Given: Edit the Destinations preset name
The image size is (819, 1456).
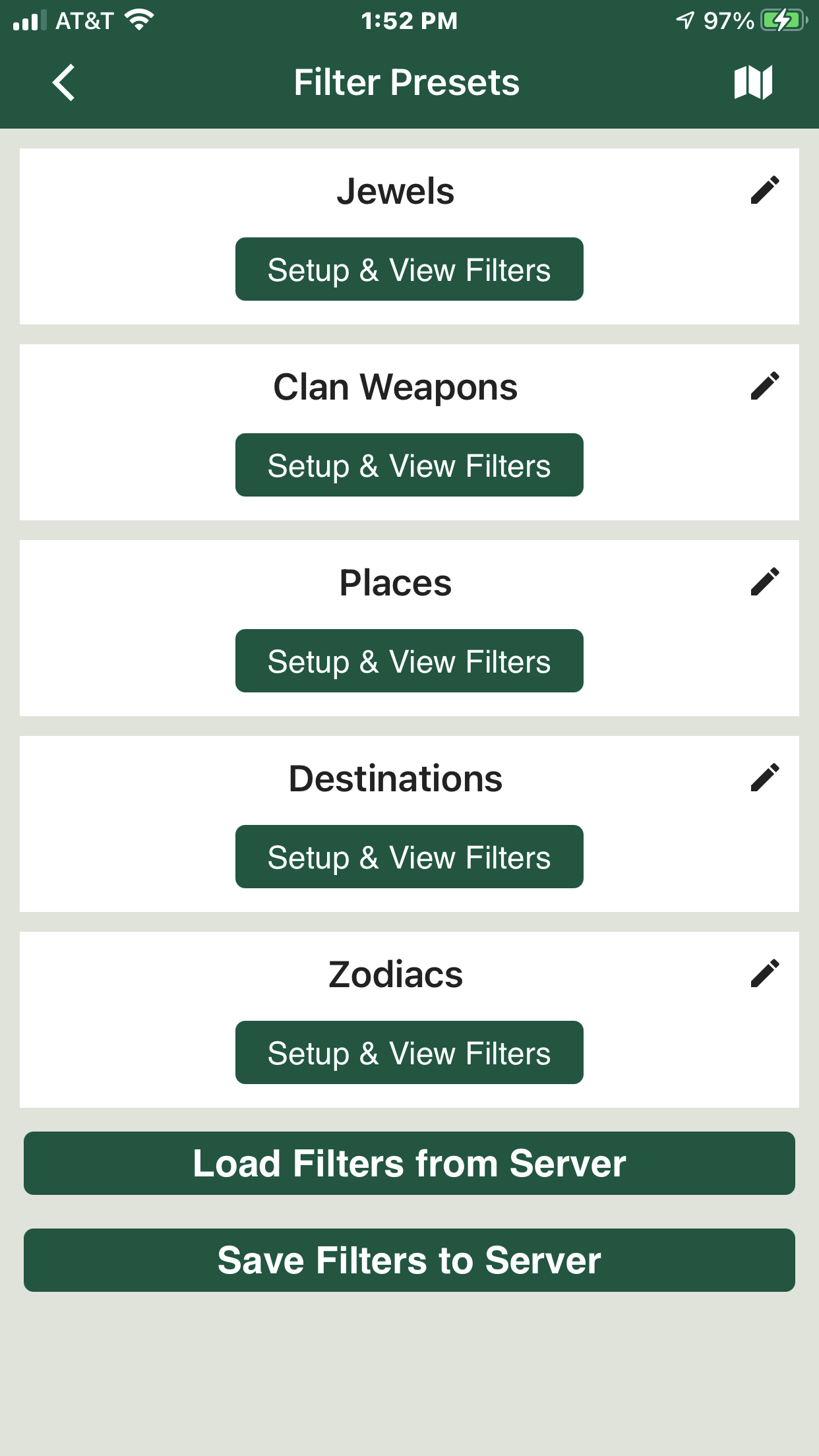Looking at the screenshot, I should pos(765,777).
